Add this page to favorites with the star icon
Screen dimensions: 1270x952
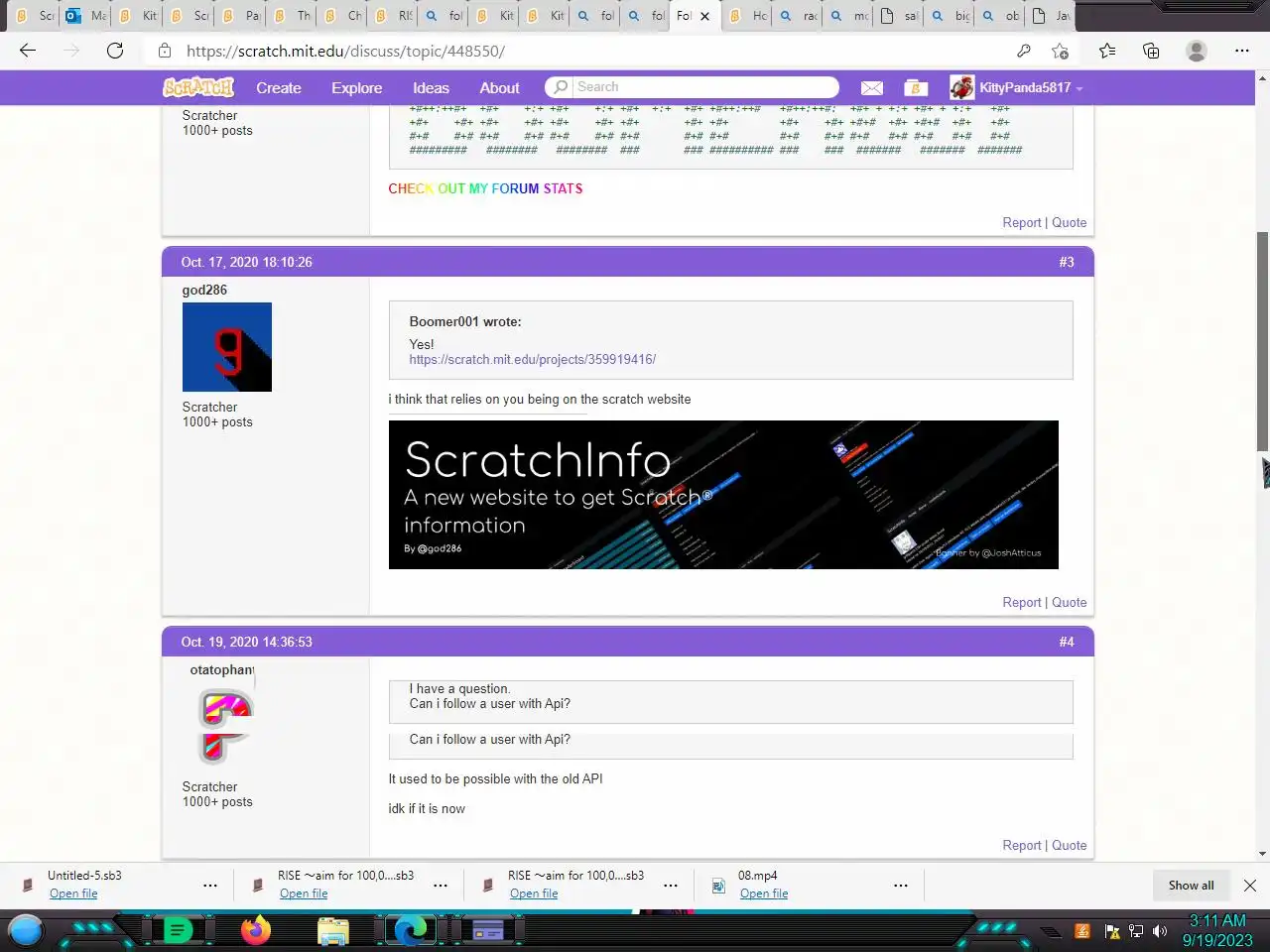coord(1061,51)
